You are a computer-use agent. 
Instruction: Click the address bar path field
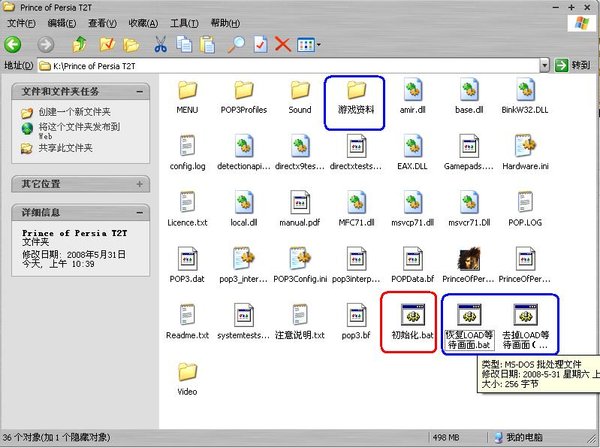[x=289, y=66]
